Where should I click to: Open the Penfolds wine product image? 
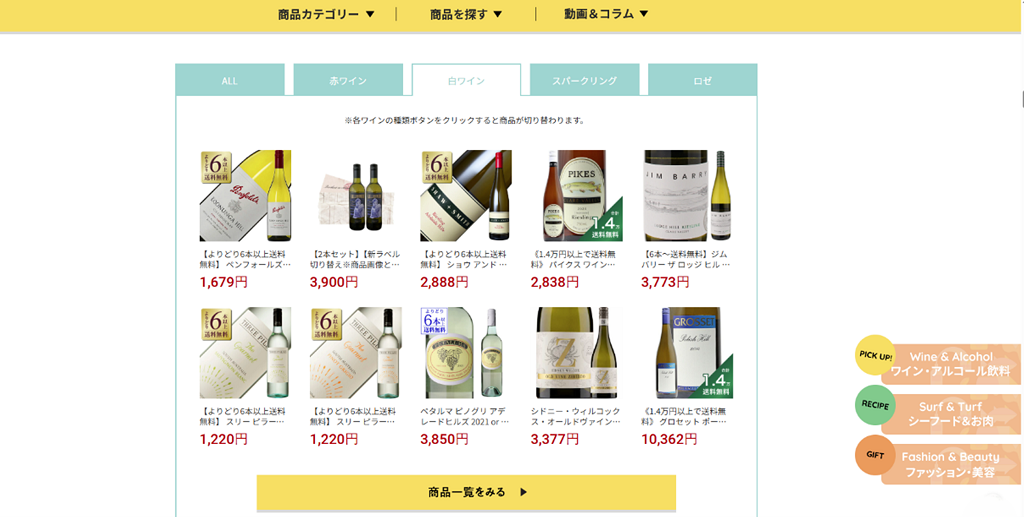coord(246,196)
